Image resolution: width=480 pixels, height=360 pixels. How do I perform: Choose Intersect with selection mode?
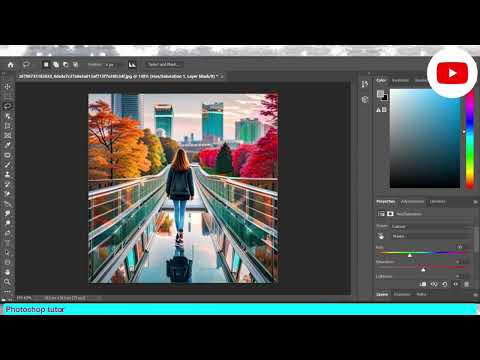[x=76, y=65]
